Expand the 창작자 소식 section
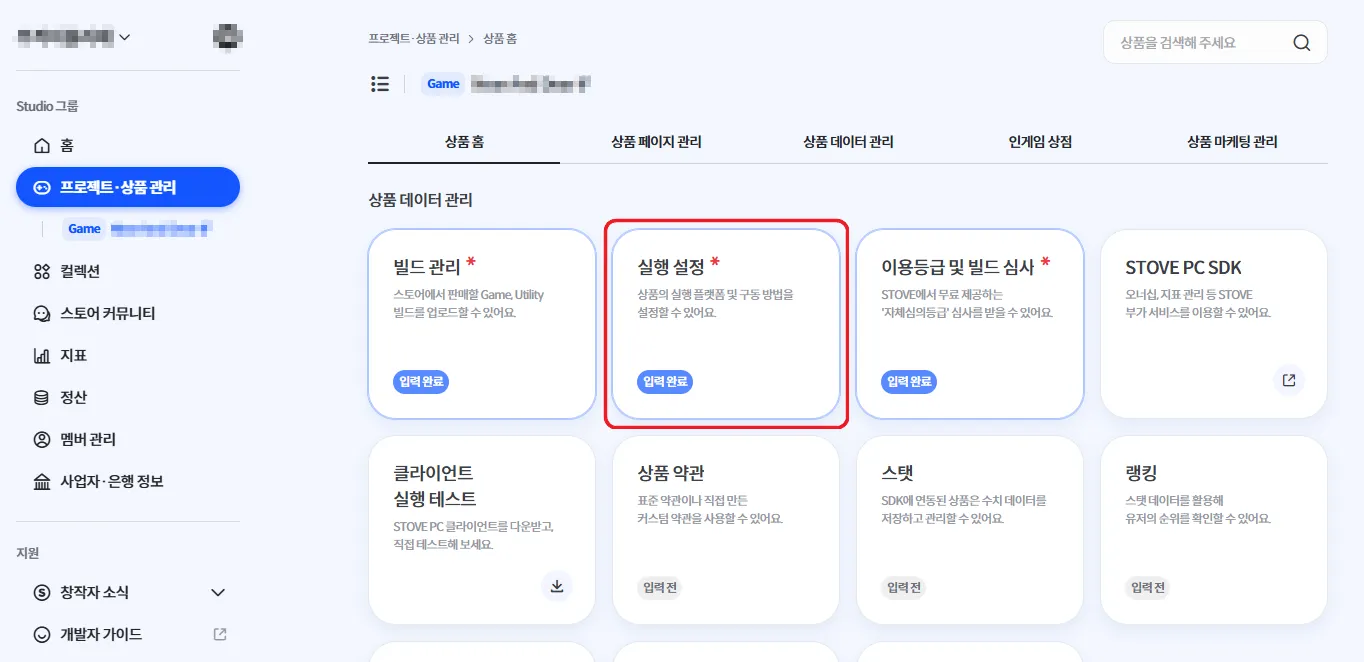 coord(128,593)
